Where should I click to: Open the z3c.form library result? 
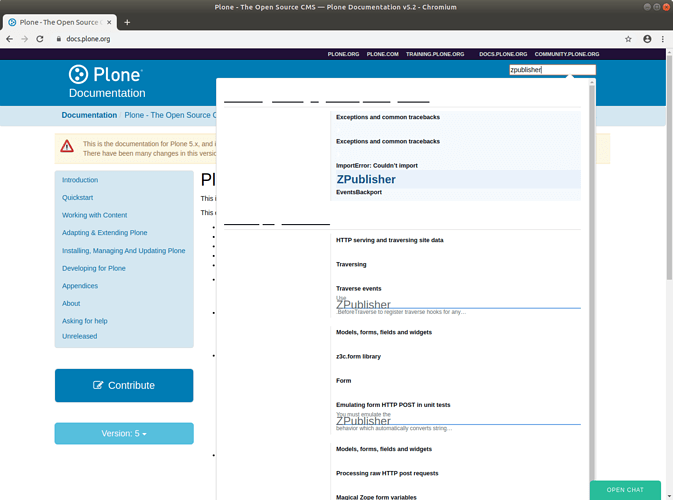coord(358,357)
